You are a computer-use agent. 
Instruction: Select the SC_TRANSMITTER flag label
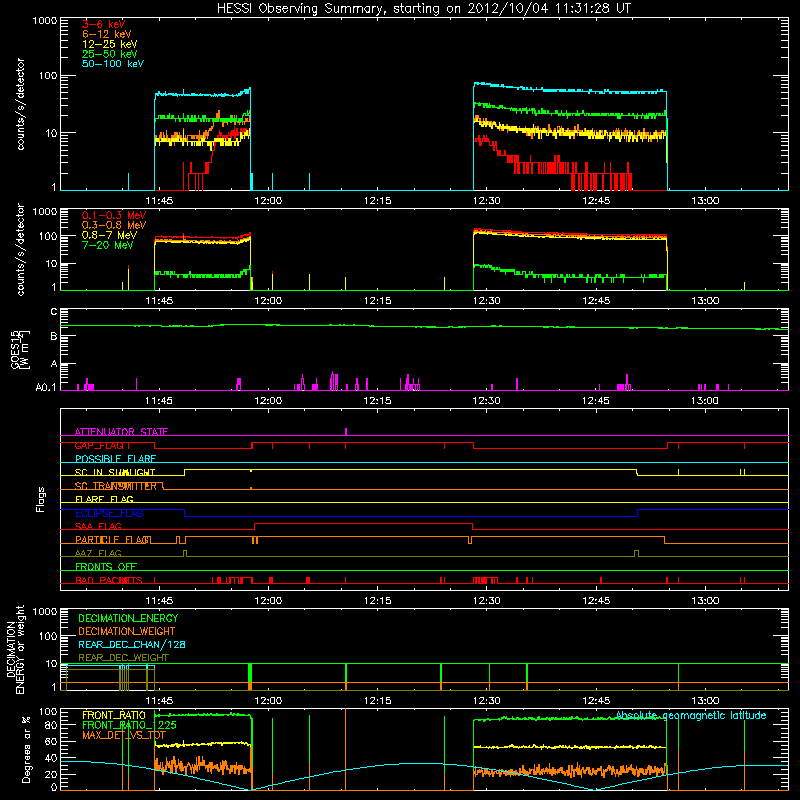click(116, 486)
